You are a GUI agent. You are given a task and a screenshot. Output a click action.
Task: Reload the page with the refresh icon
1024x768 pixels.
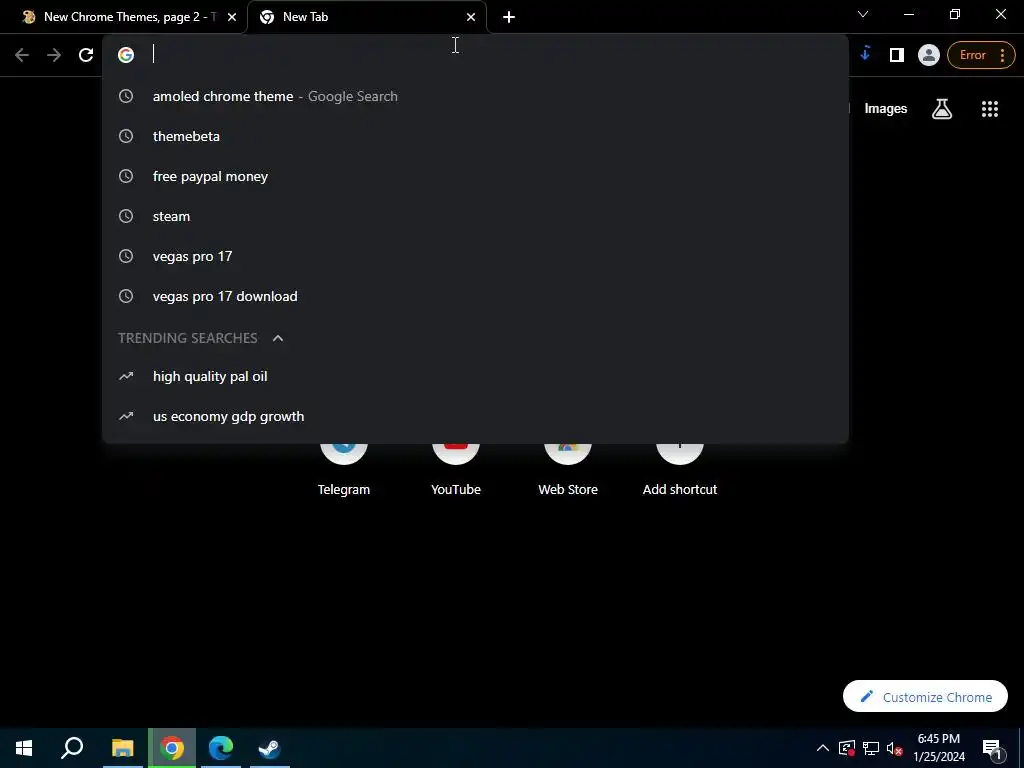[86, 55]
